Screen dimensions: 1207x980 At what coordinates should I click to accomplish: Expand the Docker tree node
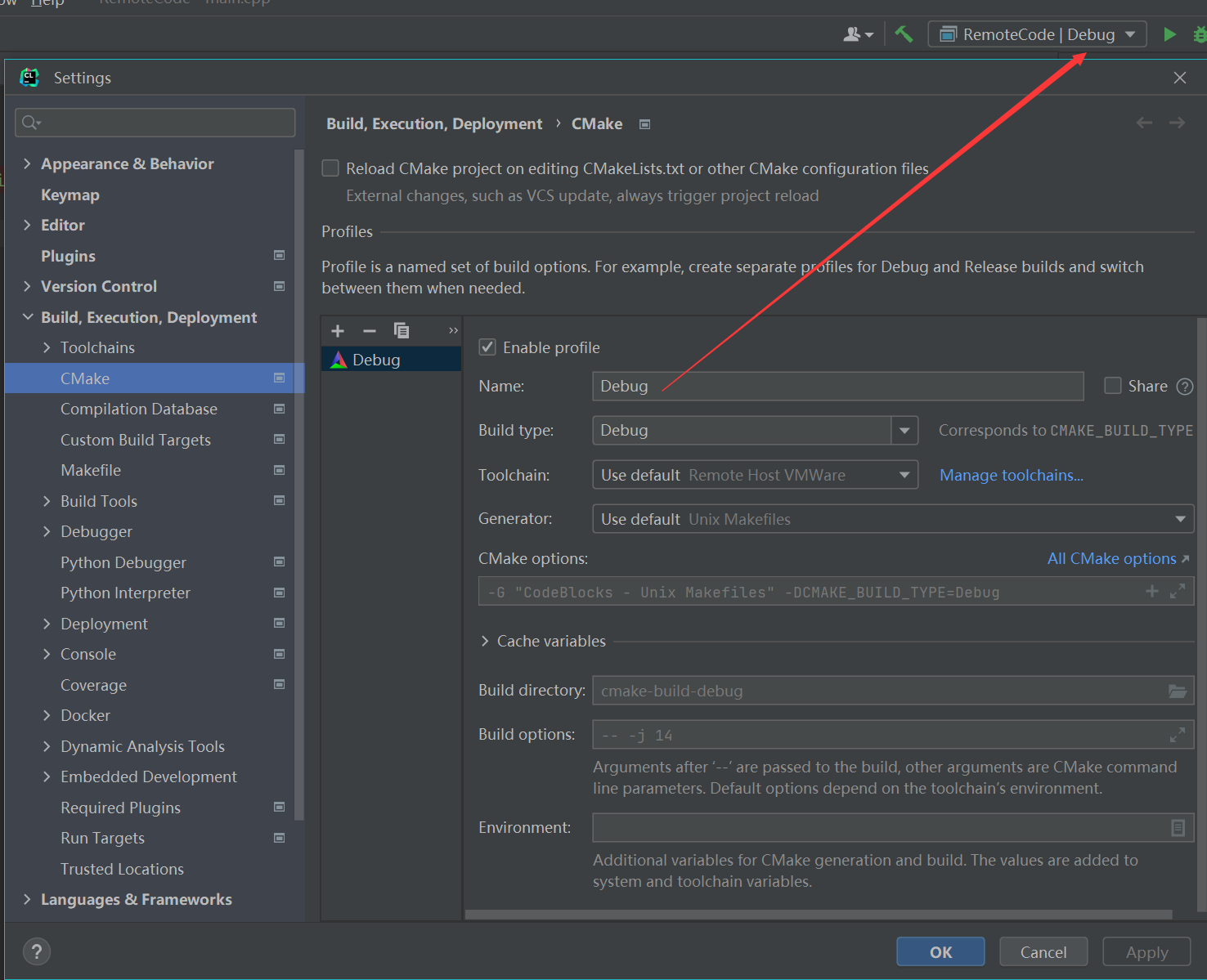click(47, 715)
